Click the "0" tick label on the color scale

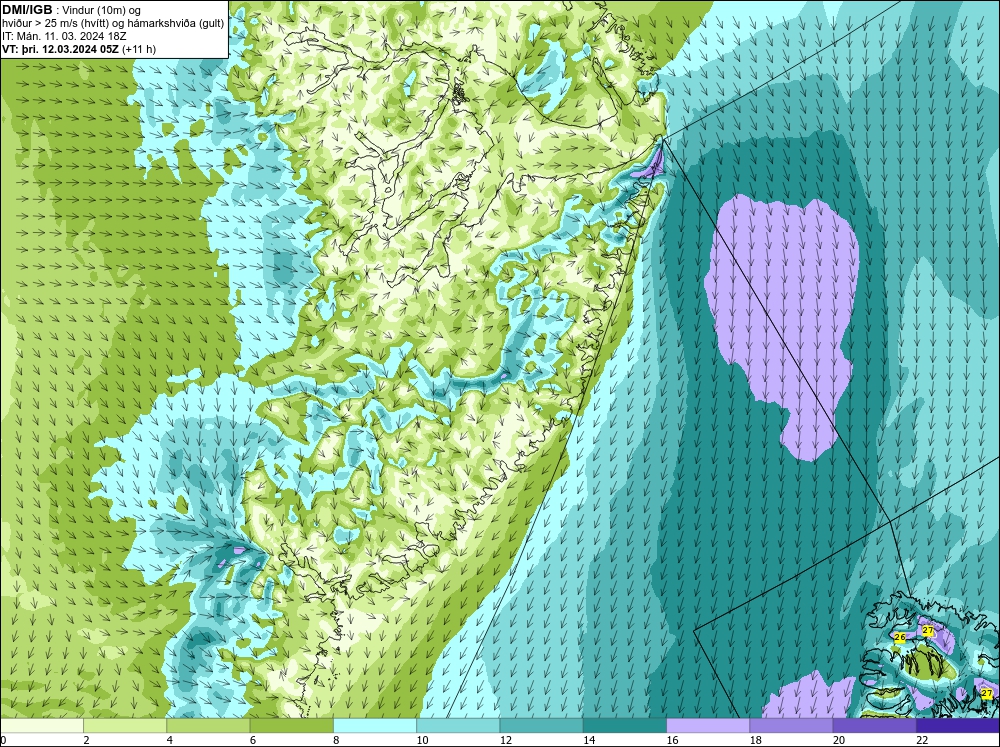pyautogui.click(x=3, y=740)
